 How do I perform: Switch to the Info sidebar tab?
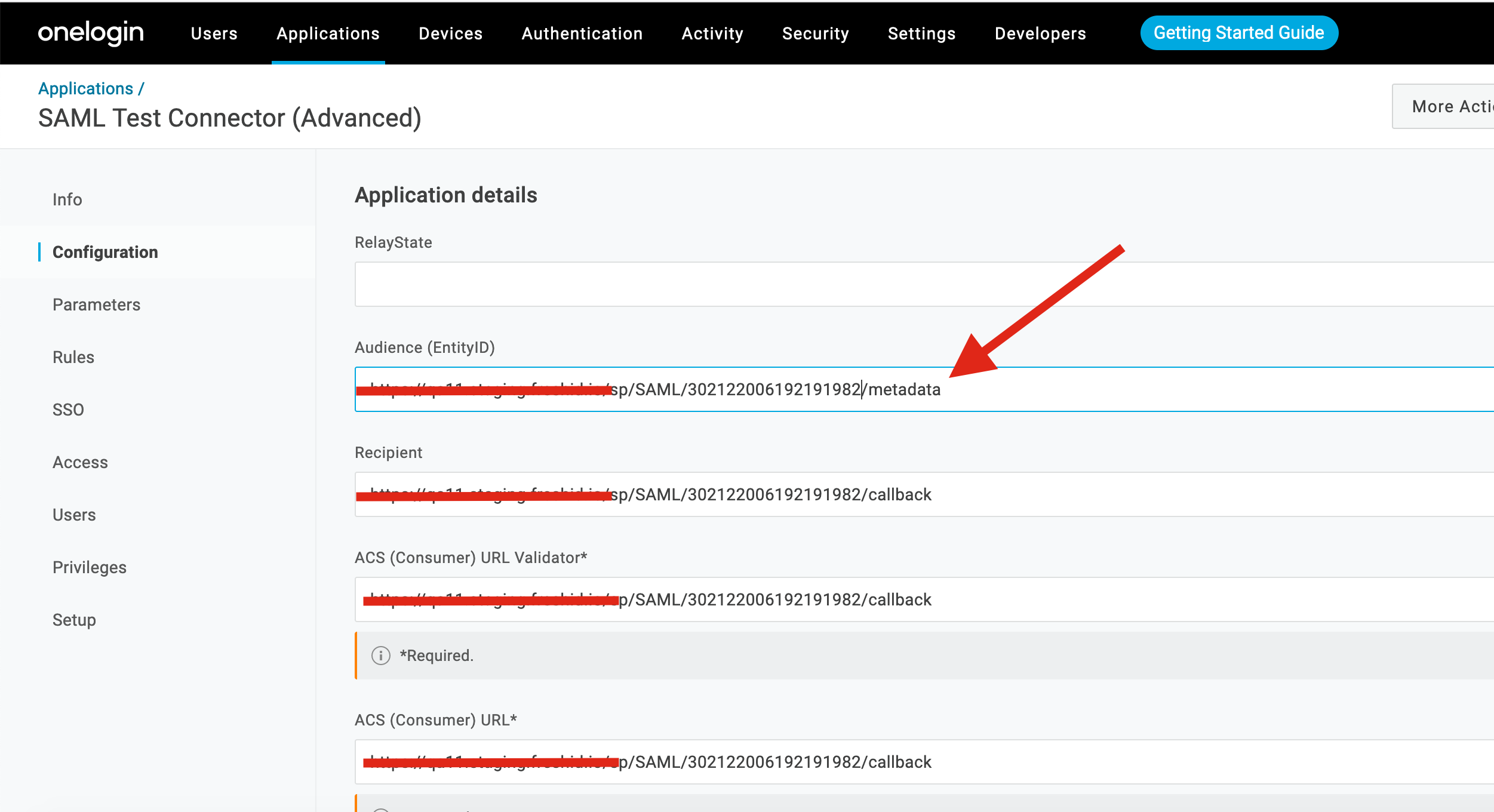click(67, 199)
